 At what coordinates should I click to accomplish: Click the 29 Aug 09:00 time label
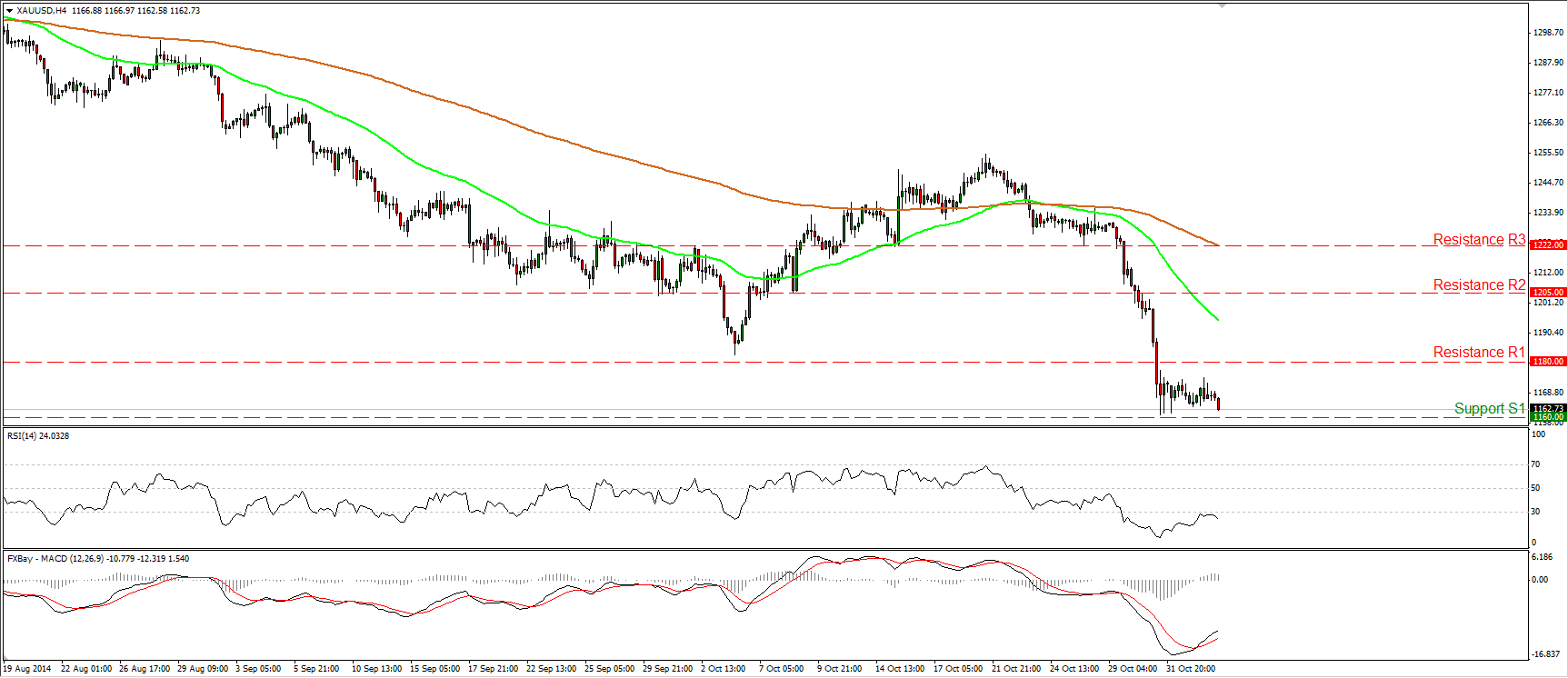(204, 669)
